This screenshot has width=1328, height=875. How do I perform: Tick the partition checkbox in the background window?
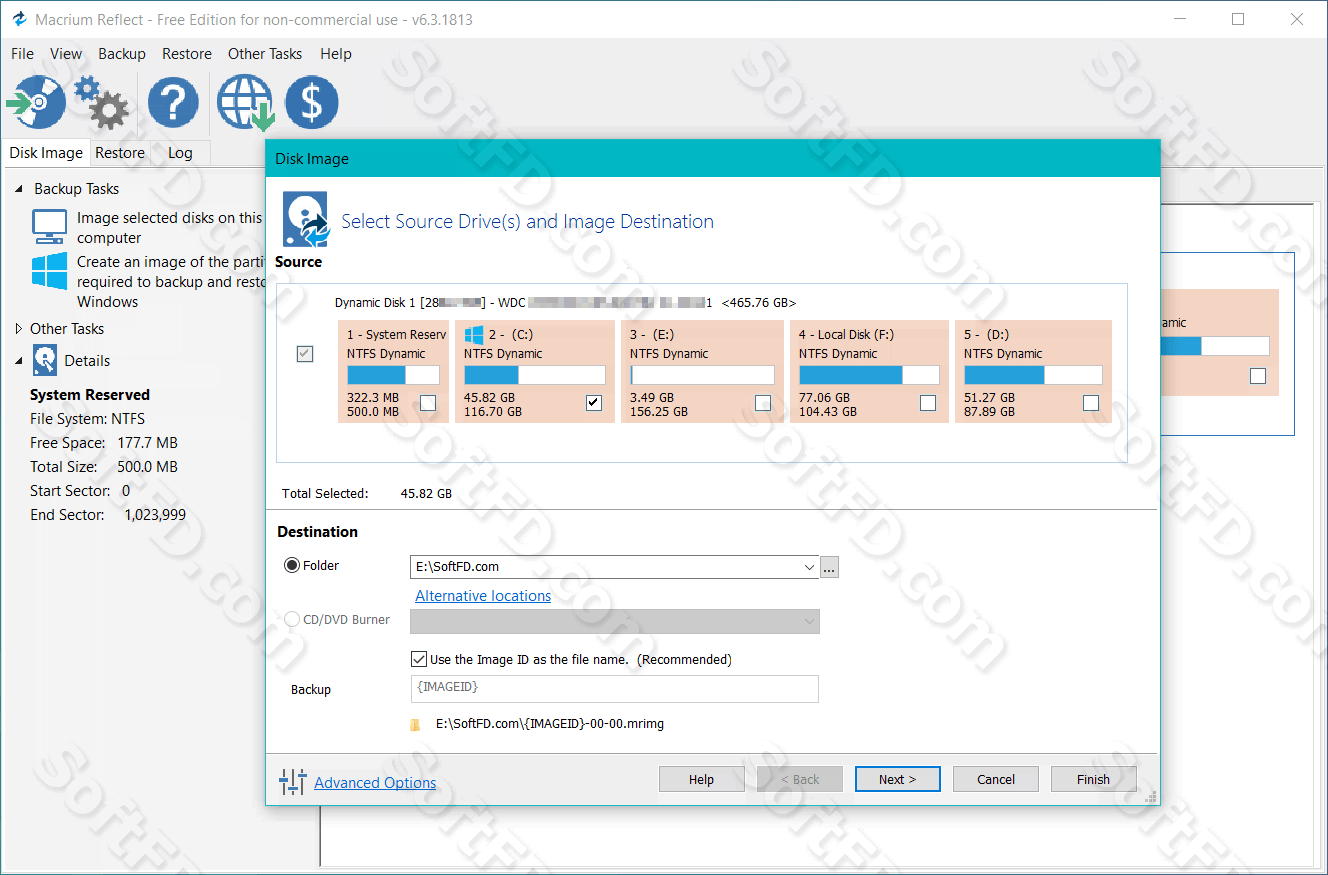tap(1258, 376)
